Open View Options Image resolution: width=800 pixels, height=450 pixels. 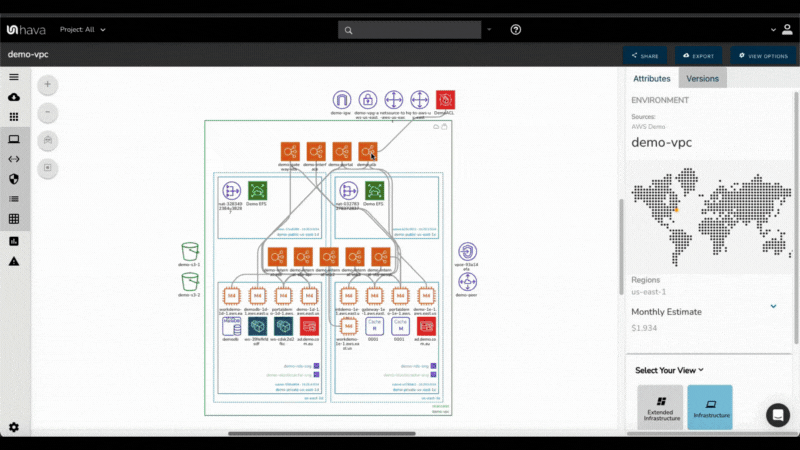[763, 56]
